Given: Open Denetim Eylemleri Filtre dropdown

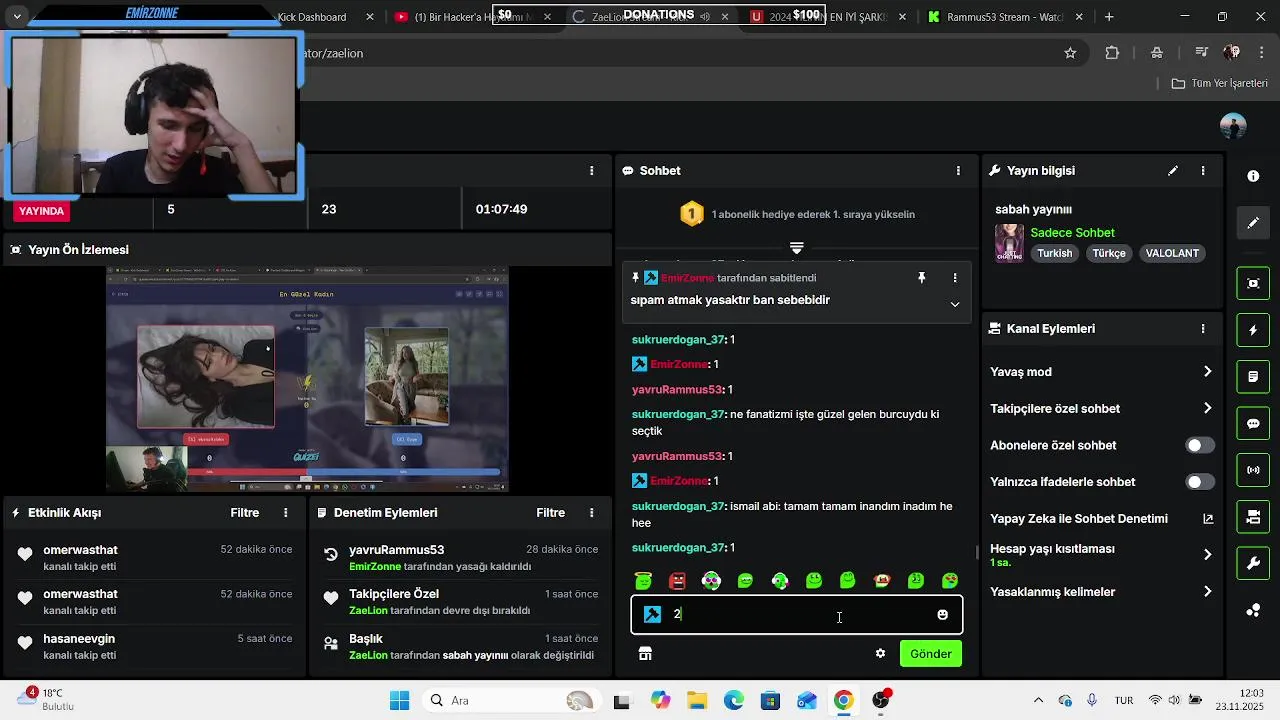Looking at the screenshot, I should coord(551,513).
